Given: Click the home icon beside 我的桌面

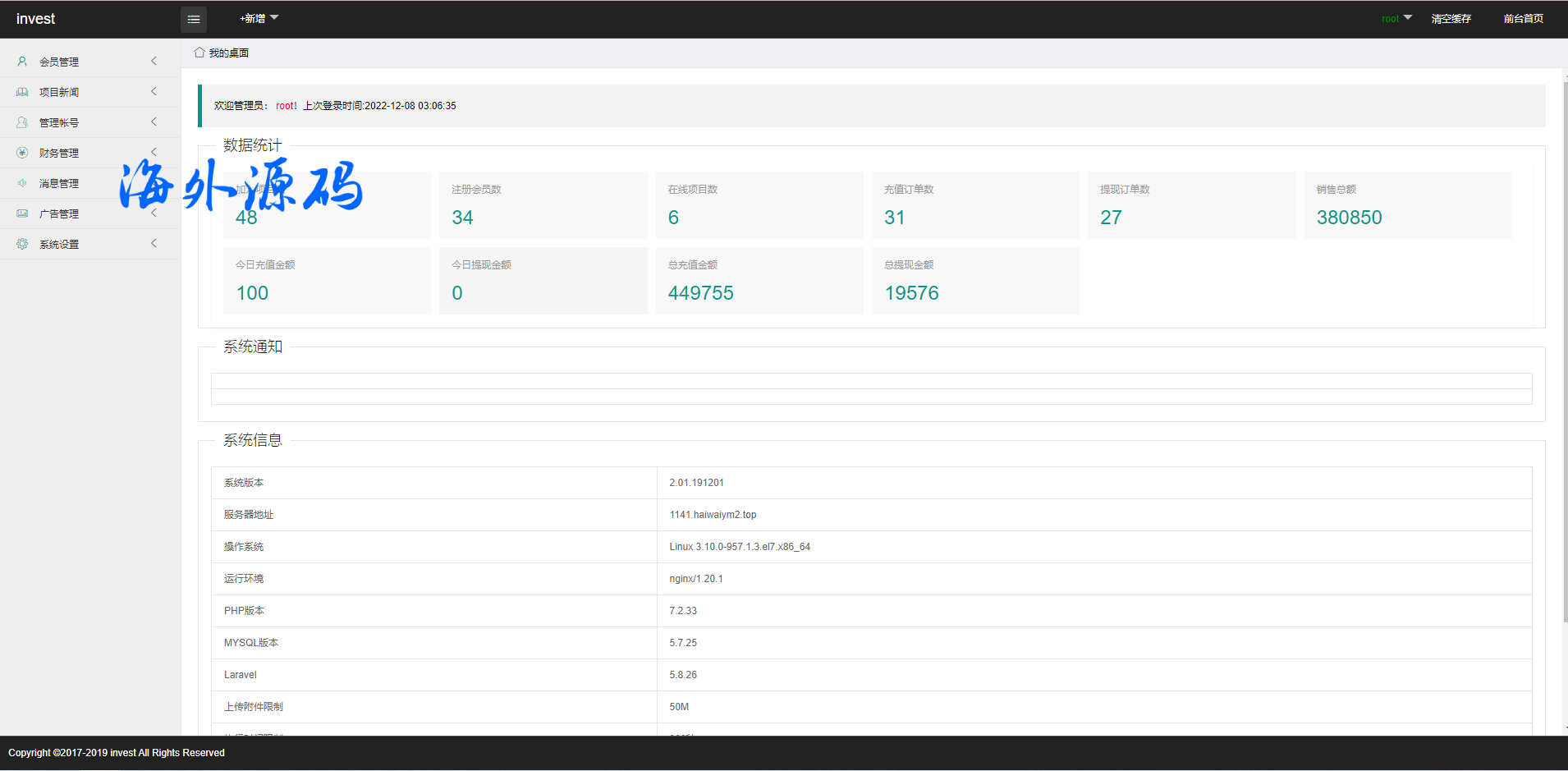Looking at the screenshot, I should pos(199,53).
